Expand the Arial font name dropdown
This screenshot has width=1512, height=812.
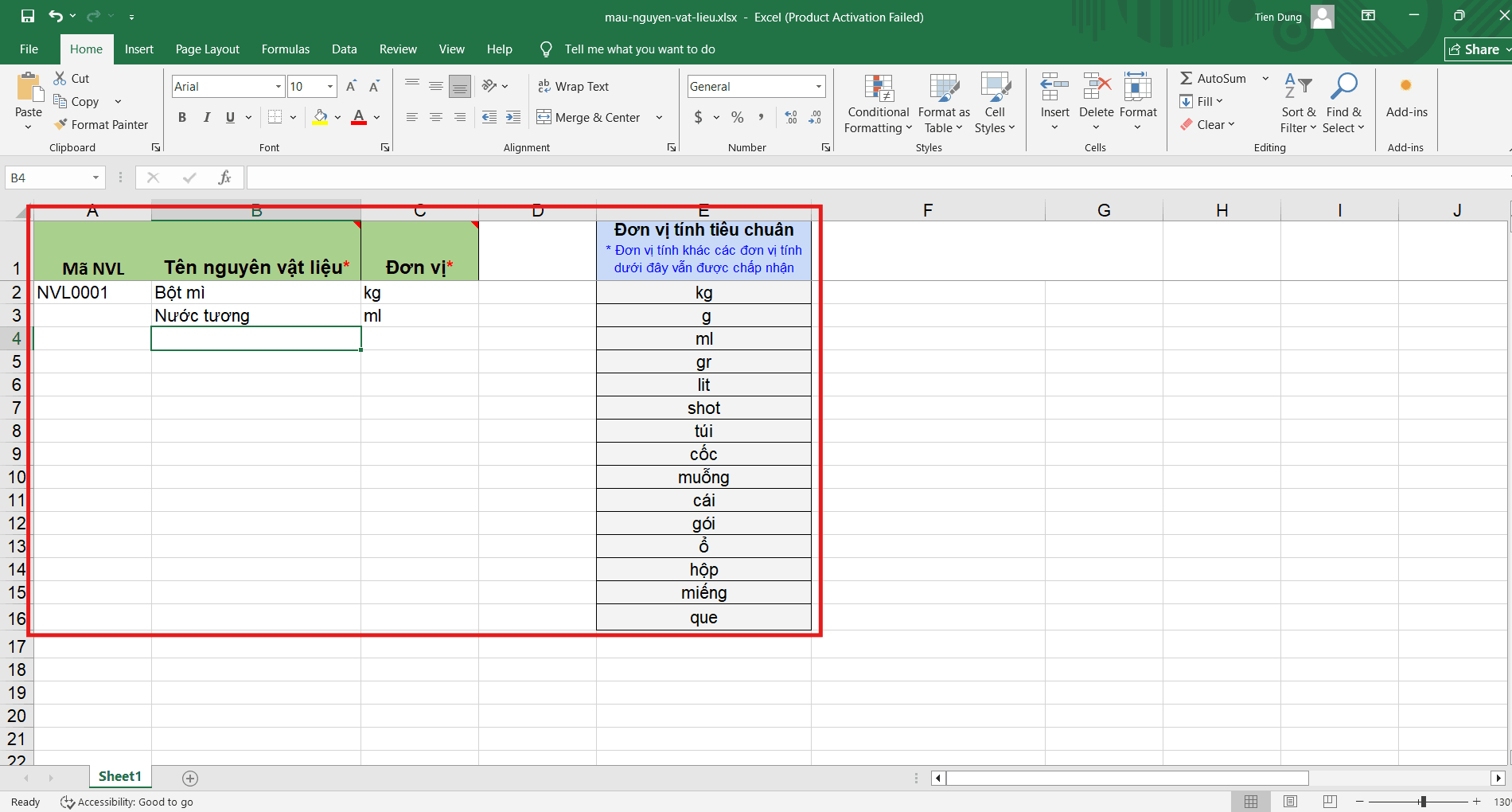[x=279, y=86]
